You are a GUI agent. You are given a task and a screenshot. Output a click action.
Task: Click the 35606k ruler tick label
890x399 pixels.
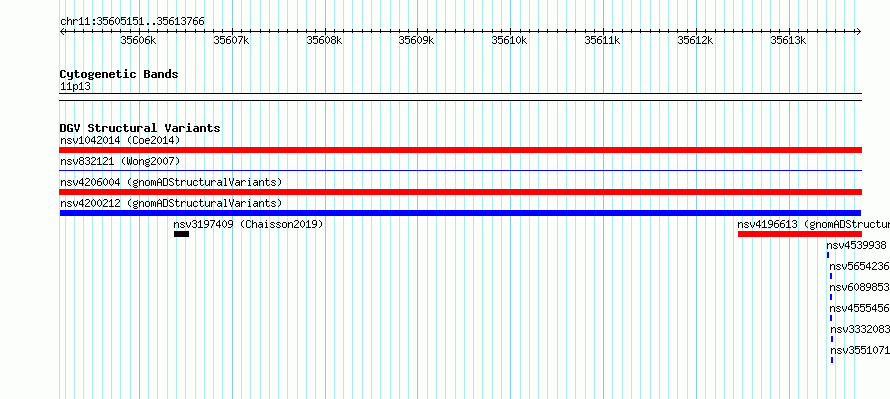[138, 40]
